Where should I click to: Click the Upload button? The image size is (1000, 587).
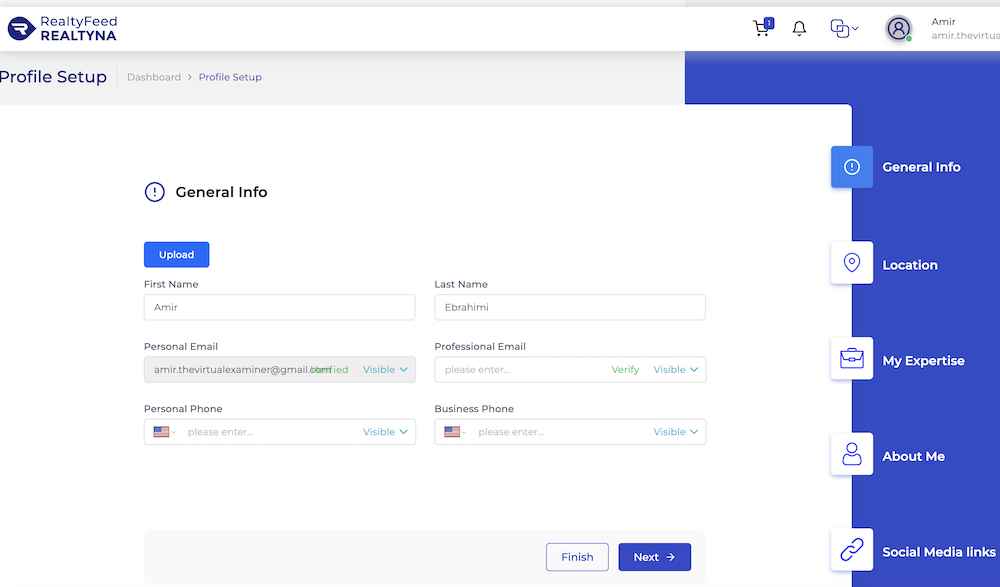point(177,255)
